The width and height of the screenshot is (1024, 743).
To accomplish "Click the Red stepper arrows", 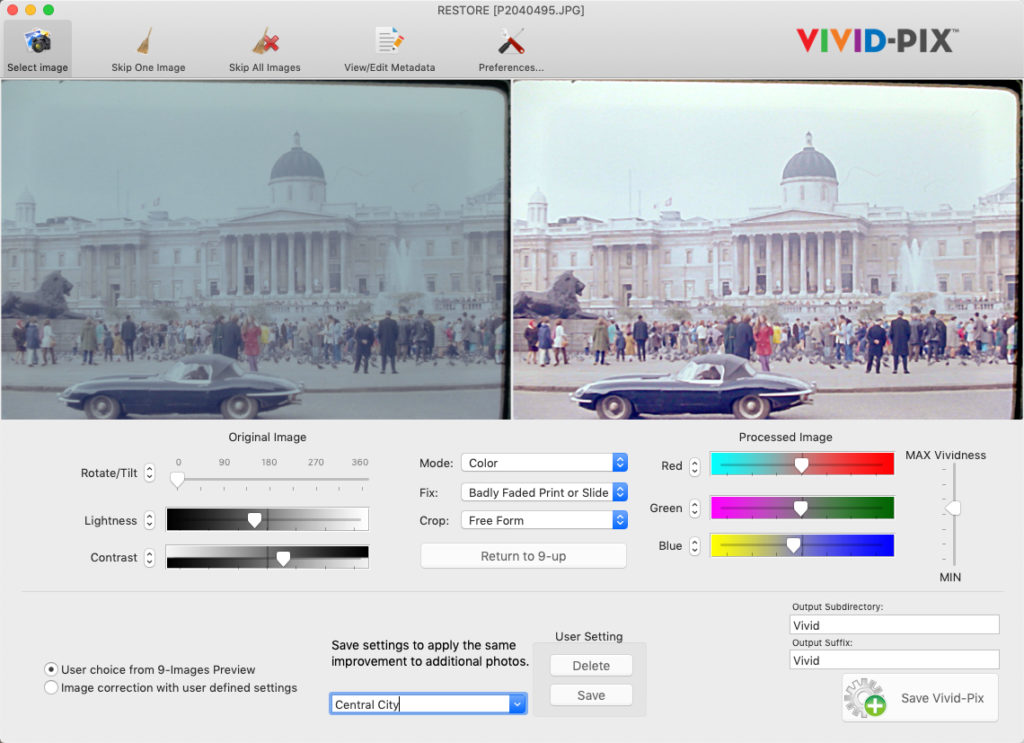I will [x=695, y=466].
